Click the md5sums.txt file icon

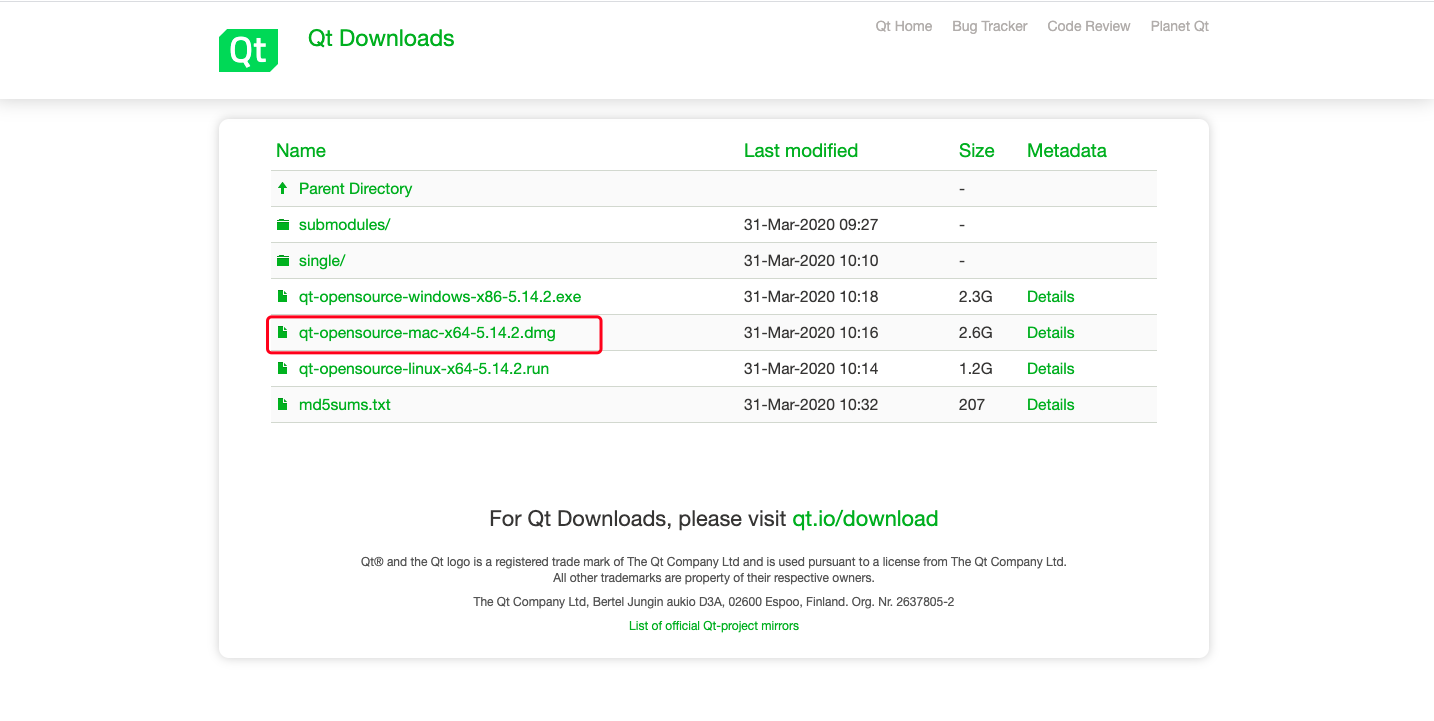click(x=283, y=405)
